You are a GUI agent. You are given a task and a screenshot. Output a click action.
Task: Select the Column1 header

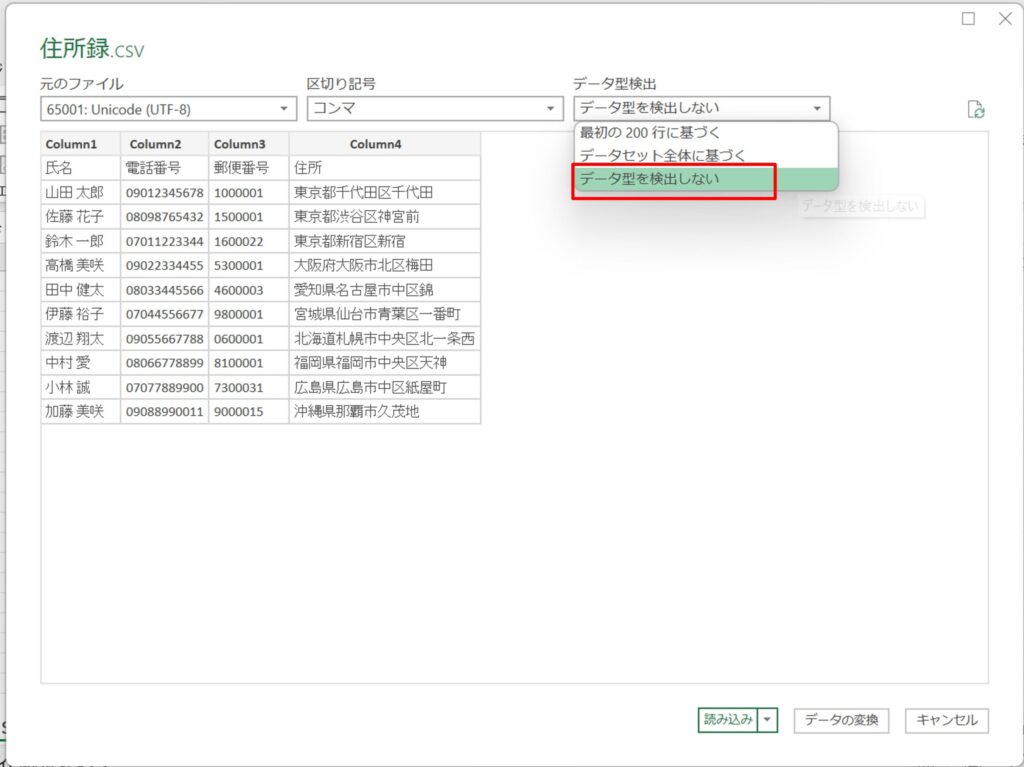(80, 144)
